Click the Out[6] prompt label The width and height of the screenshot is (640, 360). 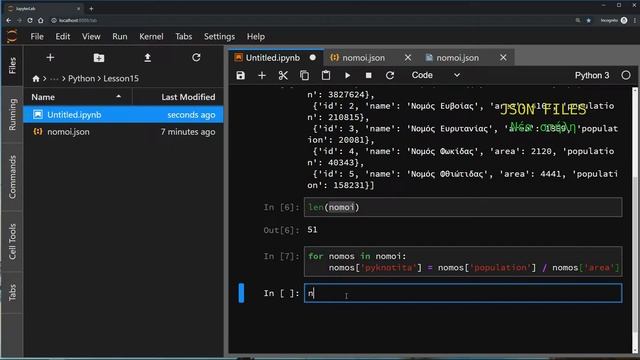point(281,230)
